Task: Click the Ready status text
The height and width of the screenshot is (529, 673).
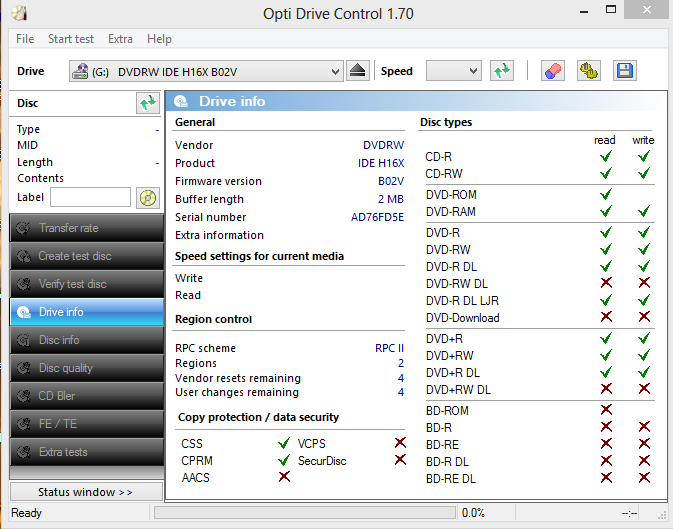Action: [27, 513]
